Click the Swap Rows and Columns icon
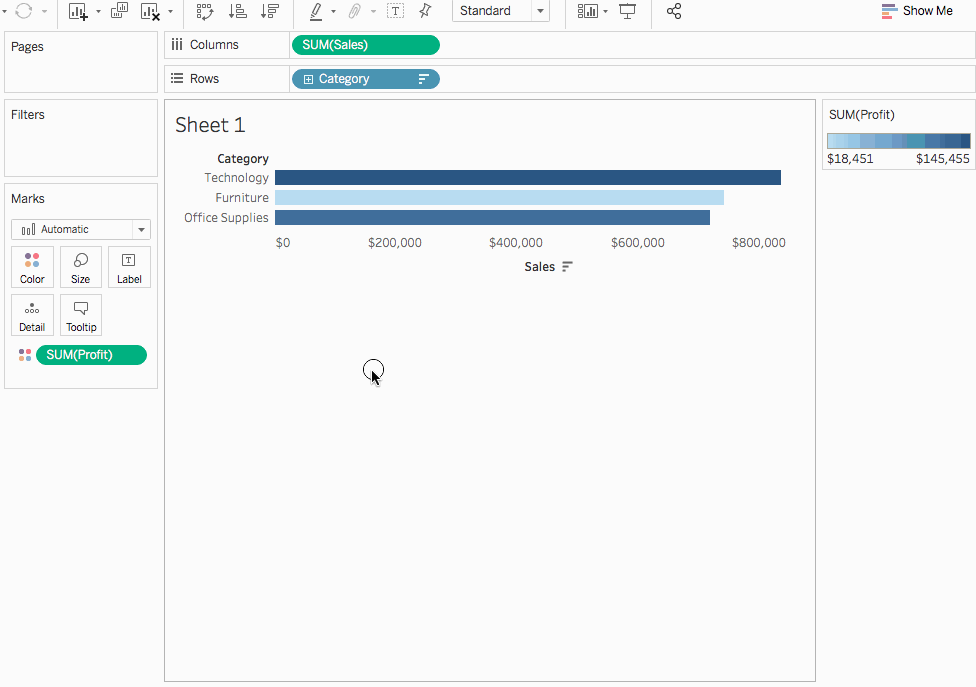This screenshot has height=687, width=976. pos(205,11)
